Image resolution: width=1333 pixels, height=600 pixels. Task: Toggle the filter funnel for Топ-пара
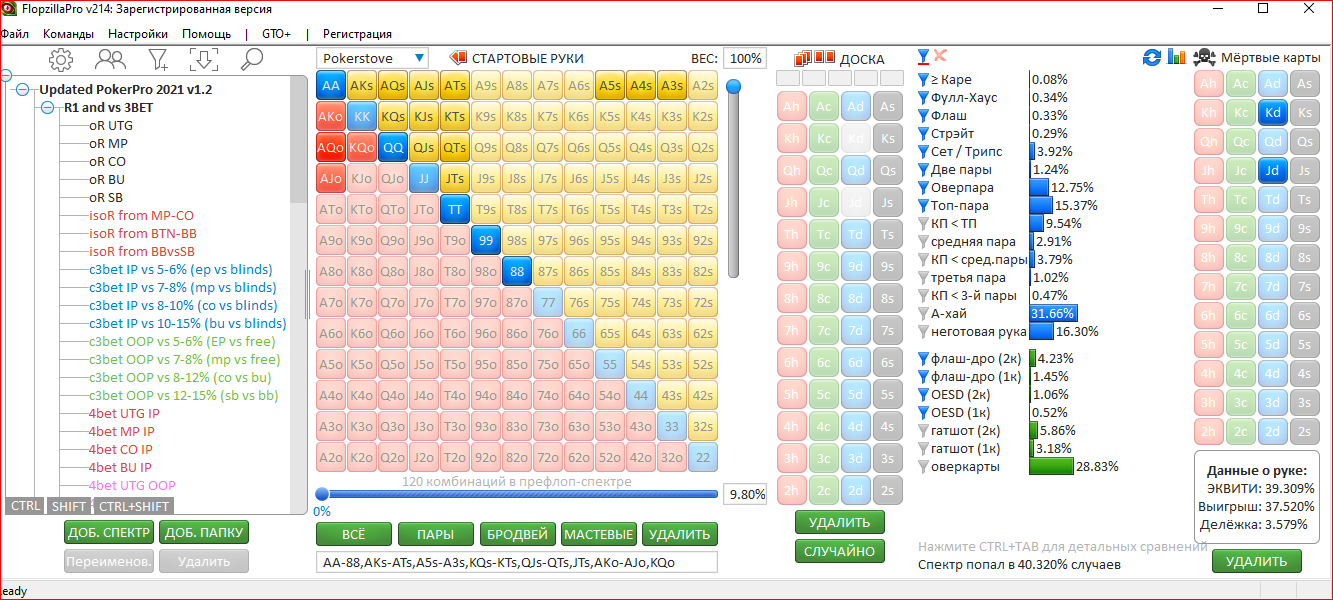[923, 205]
